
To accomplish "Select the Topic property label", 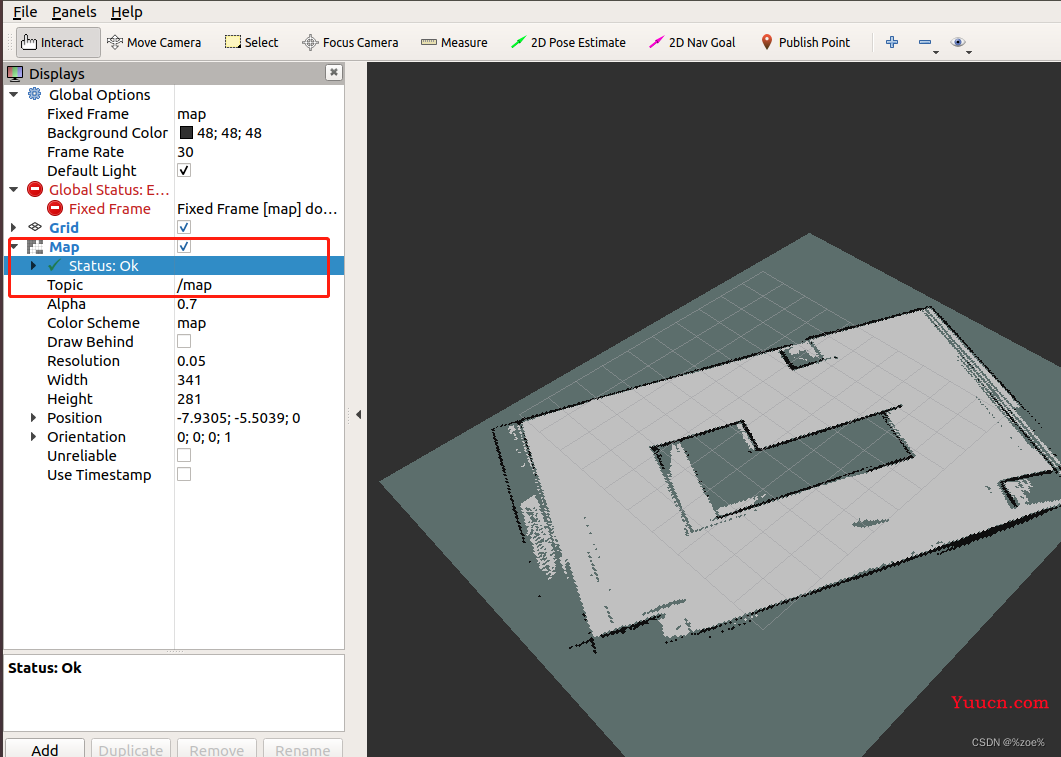I will click(65, 285).
